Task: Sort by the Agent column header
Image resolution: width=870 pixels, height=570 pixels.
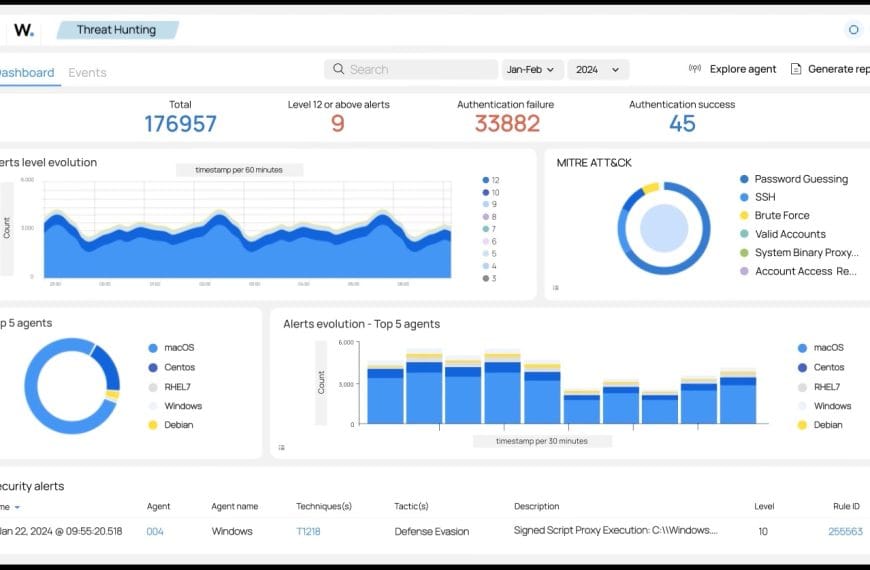Action: (x=158, y=506)
